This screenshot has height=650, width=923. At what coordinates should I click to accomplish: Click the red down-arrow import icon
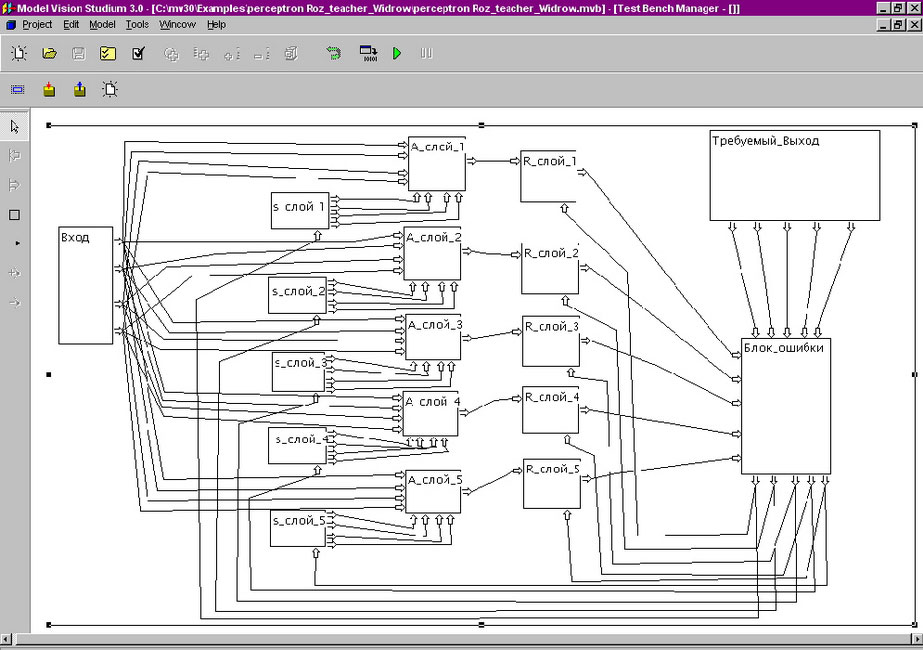coord(49,90)
